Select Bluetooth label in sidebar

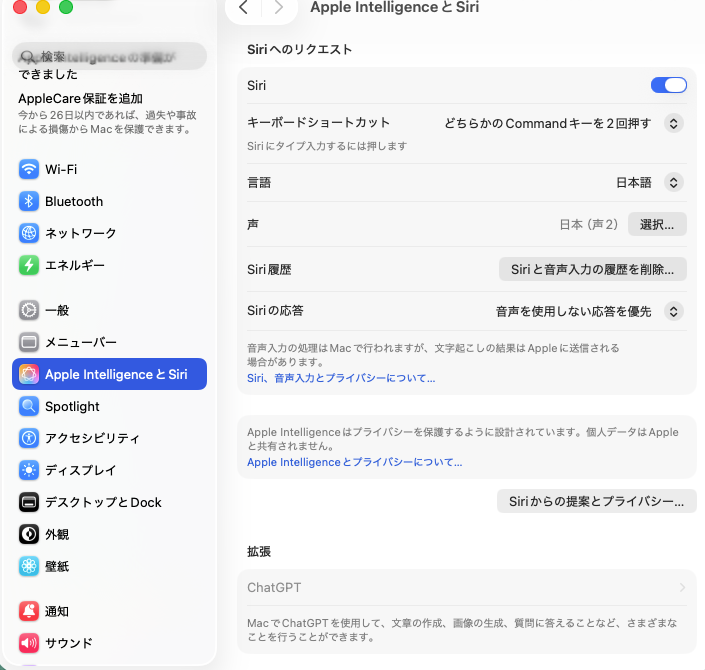tap(74, 201)
